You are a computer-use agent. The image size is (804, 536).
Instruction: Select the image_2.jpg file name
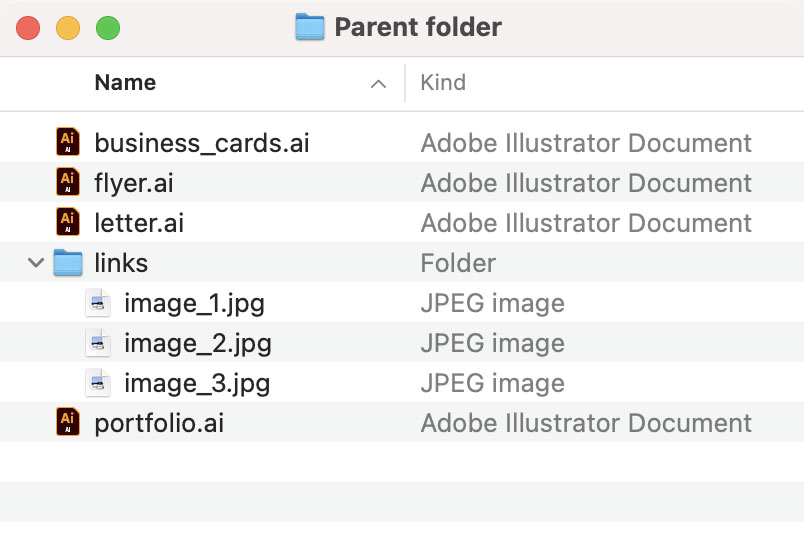click(x=197, y=344)
